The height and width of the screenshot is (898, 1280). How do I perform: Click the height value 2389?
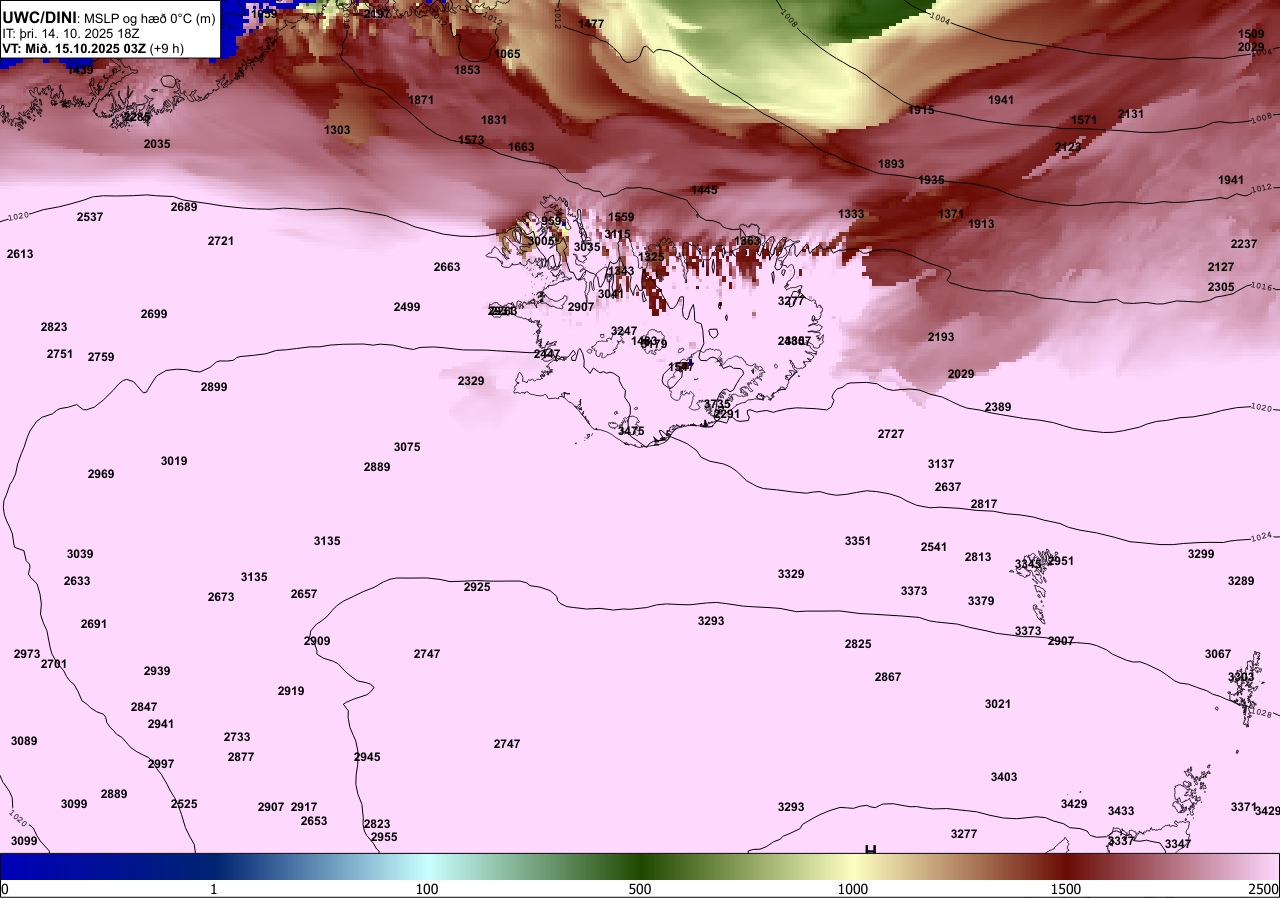click(998, 407)
